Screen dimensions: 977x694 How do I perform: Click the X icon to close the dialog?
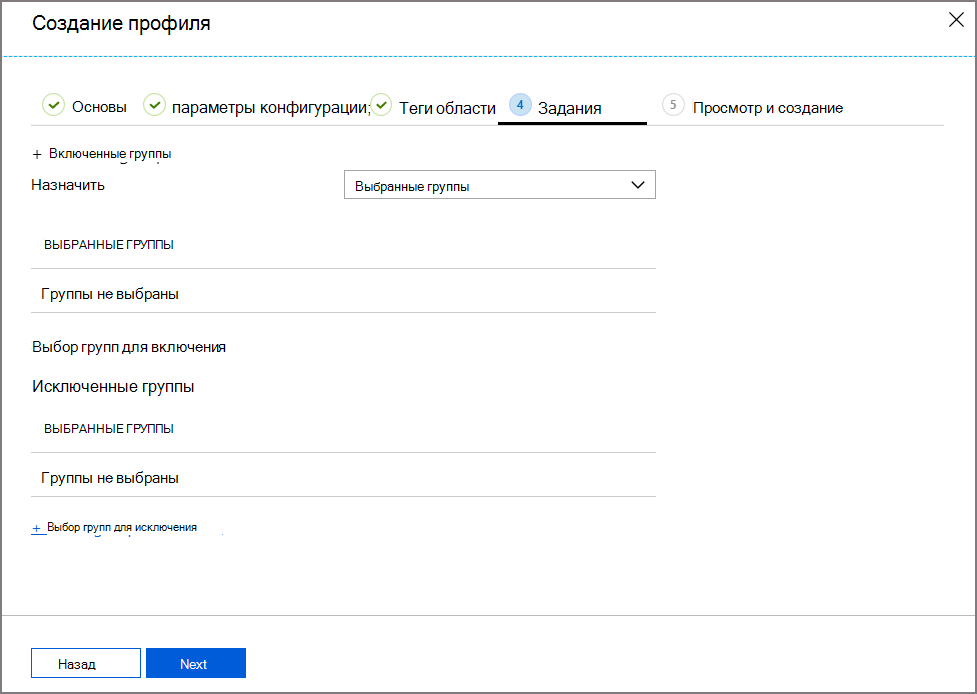[x=956, y=19]
